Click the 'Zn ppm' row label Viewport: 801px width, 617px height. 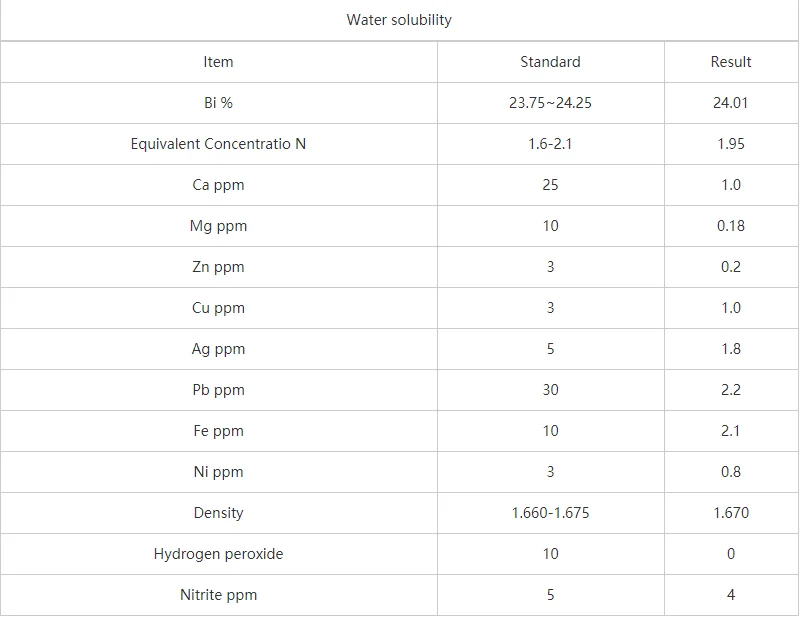pyautogui.click(x=218, y=267)
